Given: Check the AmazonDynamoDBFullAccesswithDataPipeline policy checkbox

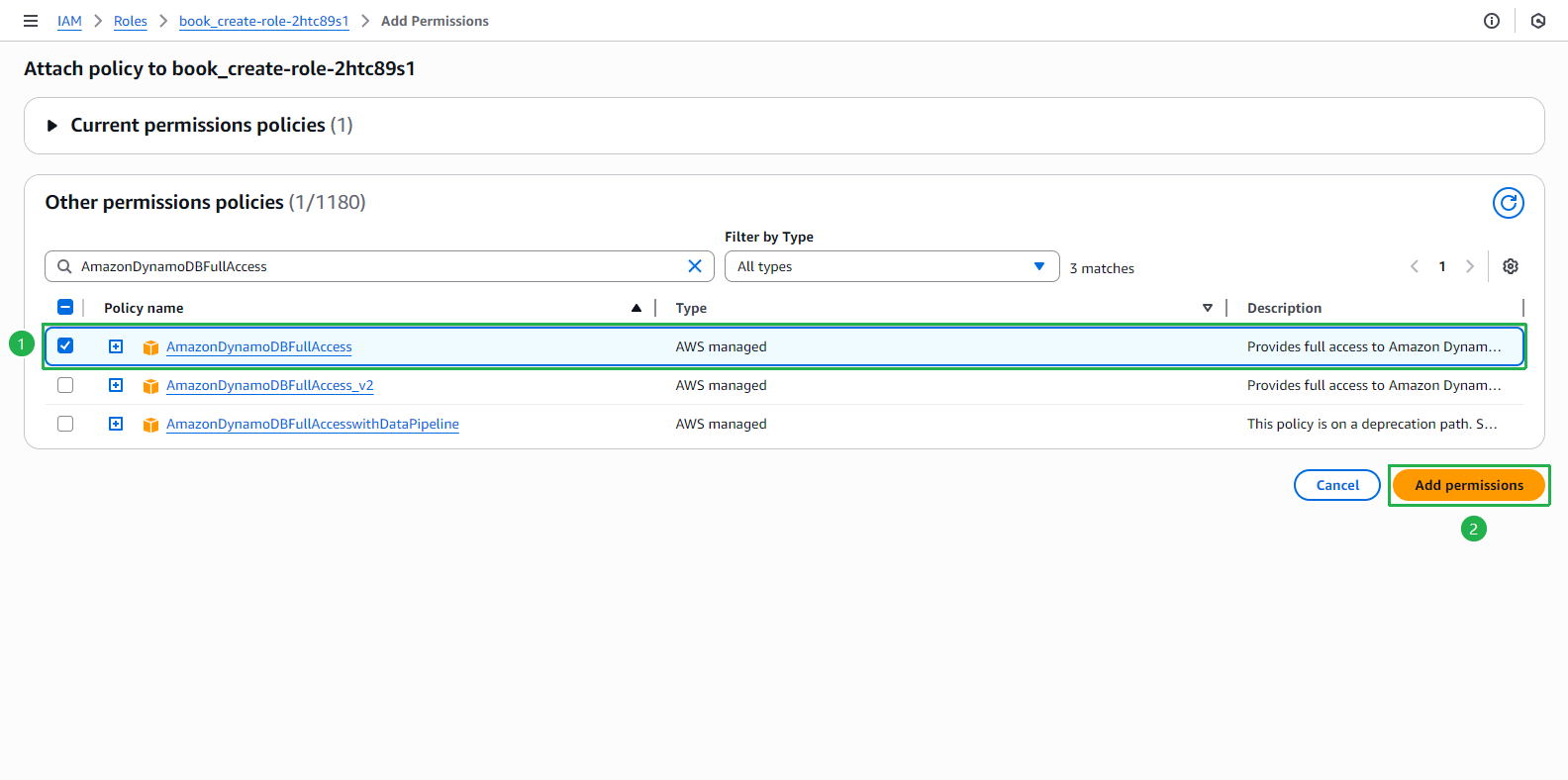Looking at the screenshot, I should (x=65, y=424).
